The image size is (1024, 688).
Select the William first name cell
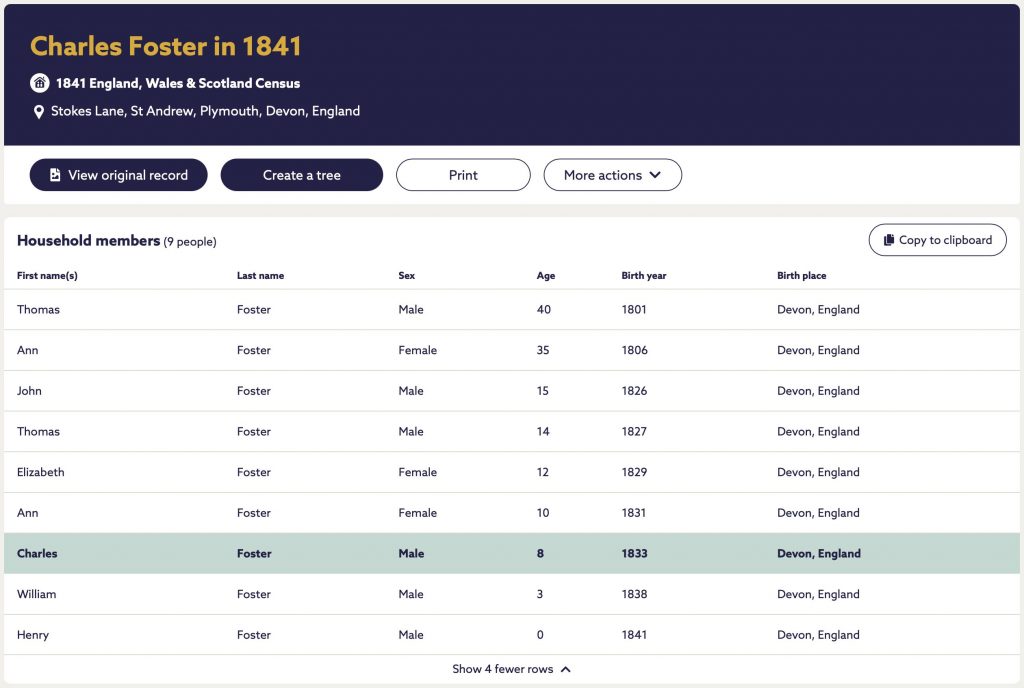(37, 594)
